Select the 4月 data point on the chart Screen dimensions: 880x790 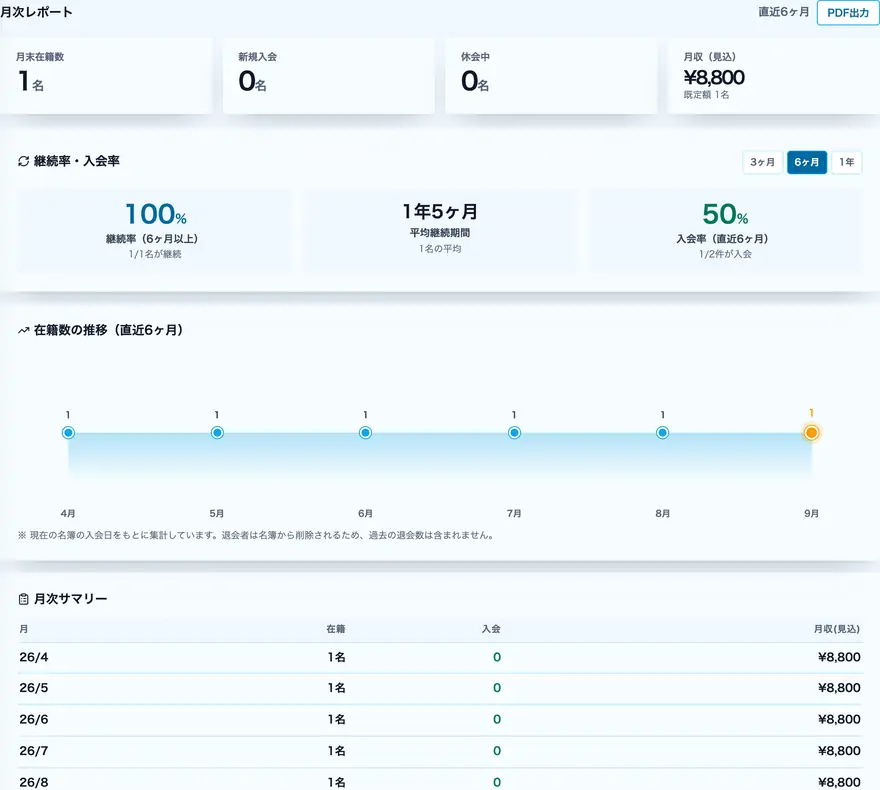[68, 433]
